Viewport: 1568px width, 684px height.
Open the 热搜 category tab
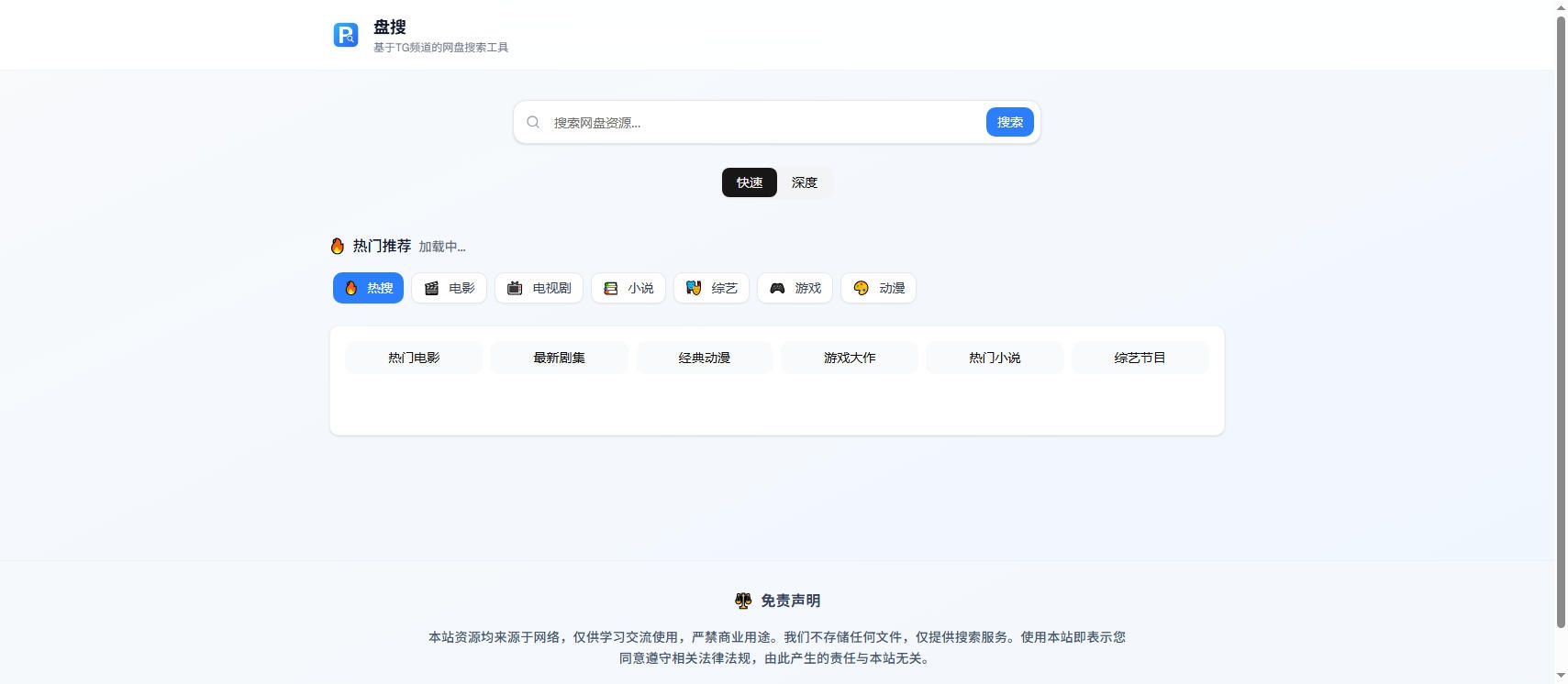click(368, 288)
